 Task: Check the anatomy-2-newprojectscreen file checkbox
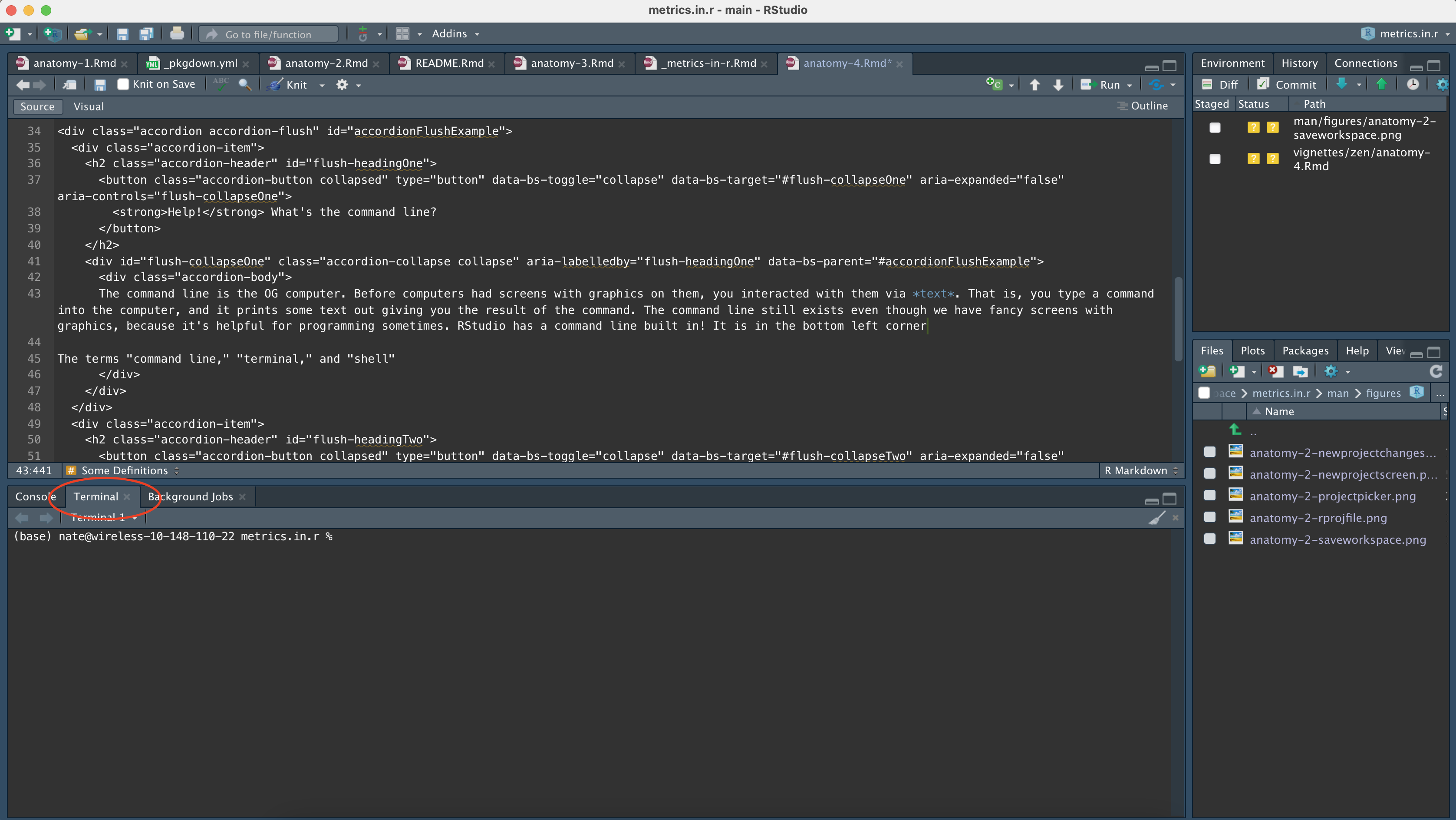[x=1209, y=473]
